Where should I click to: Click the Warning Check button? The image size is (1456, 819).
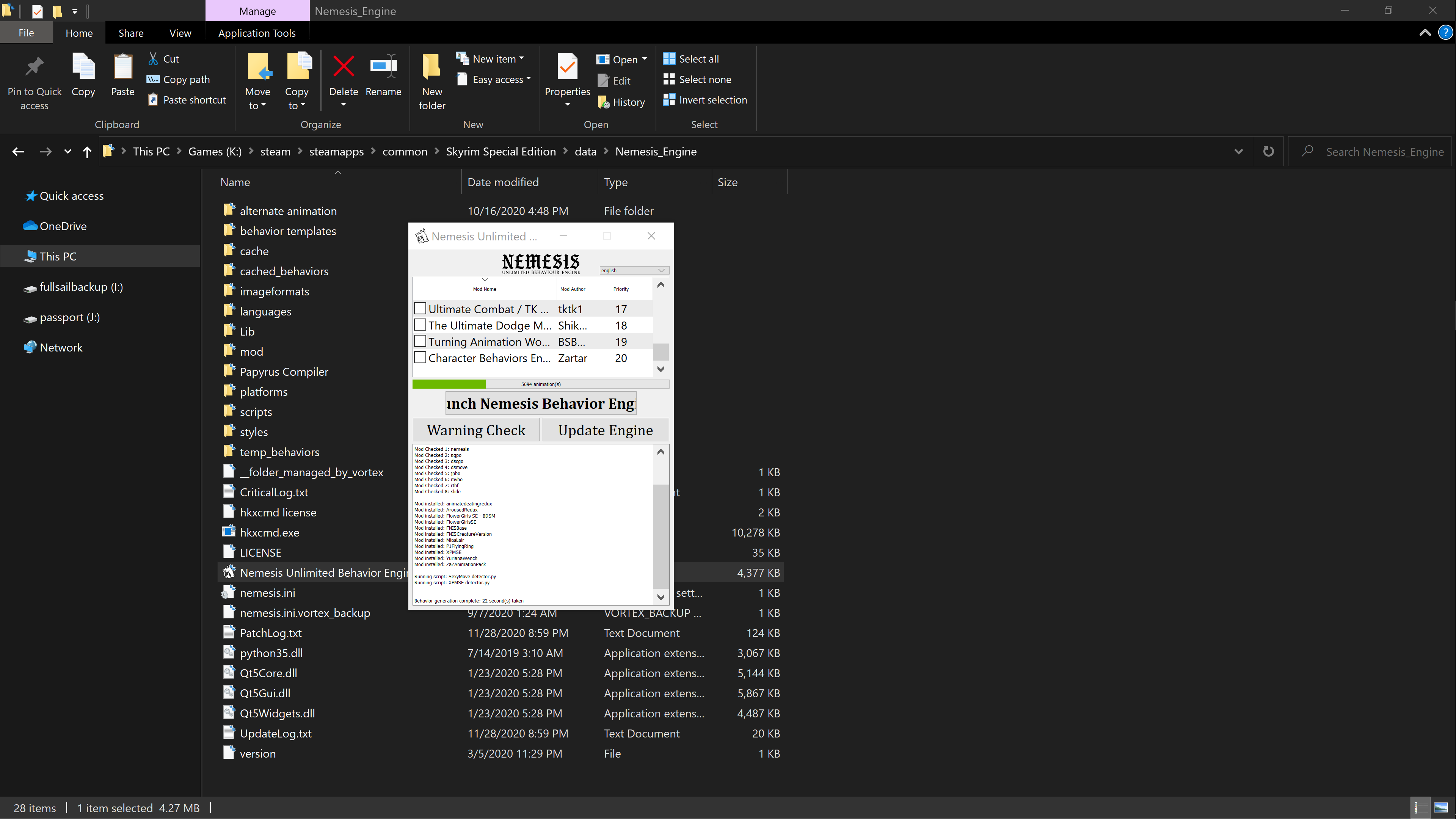(x=476, y=430)
